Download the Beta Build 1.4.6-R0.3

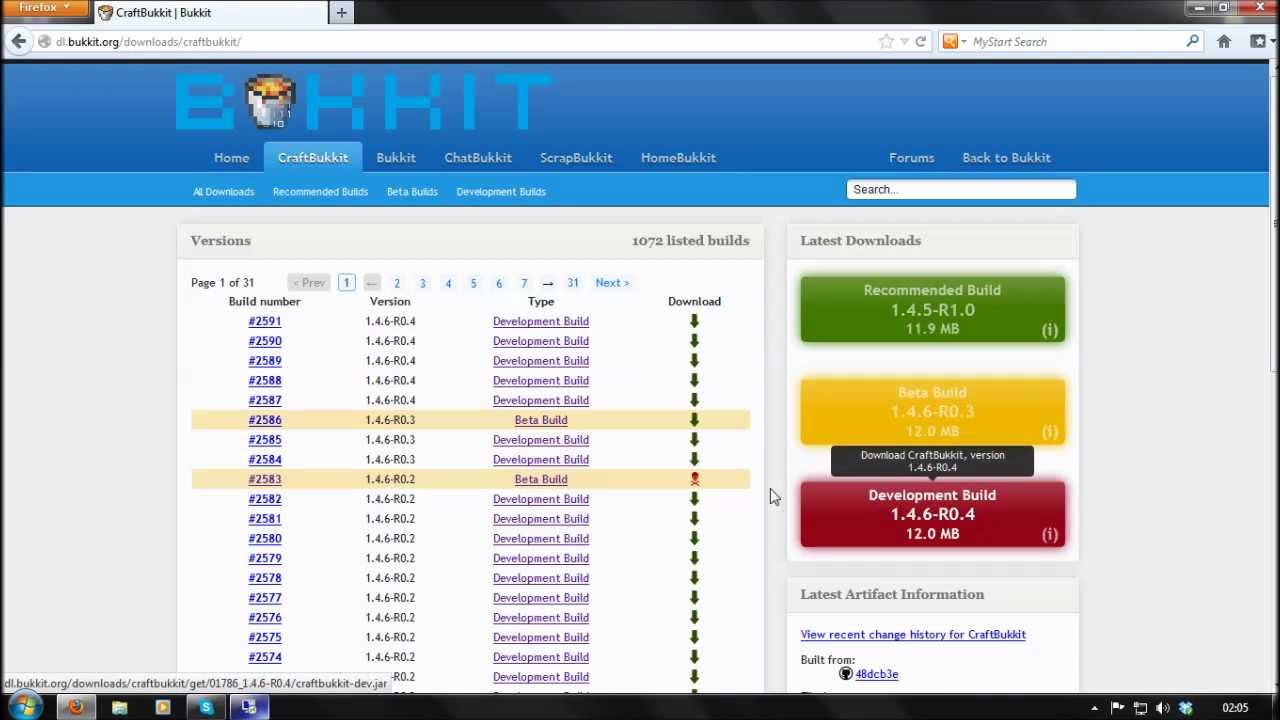(x=932, y=411)
